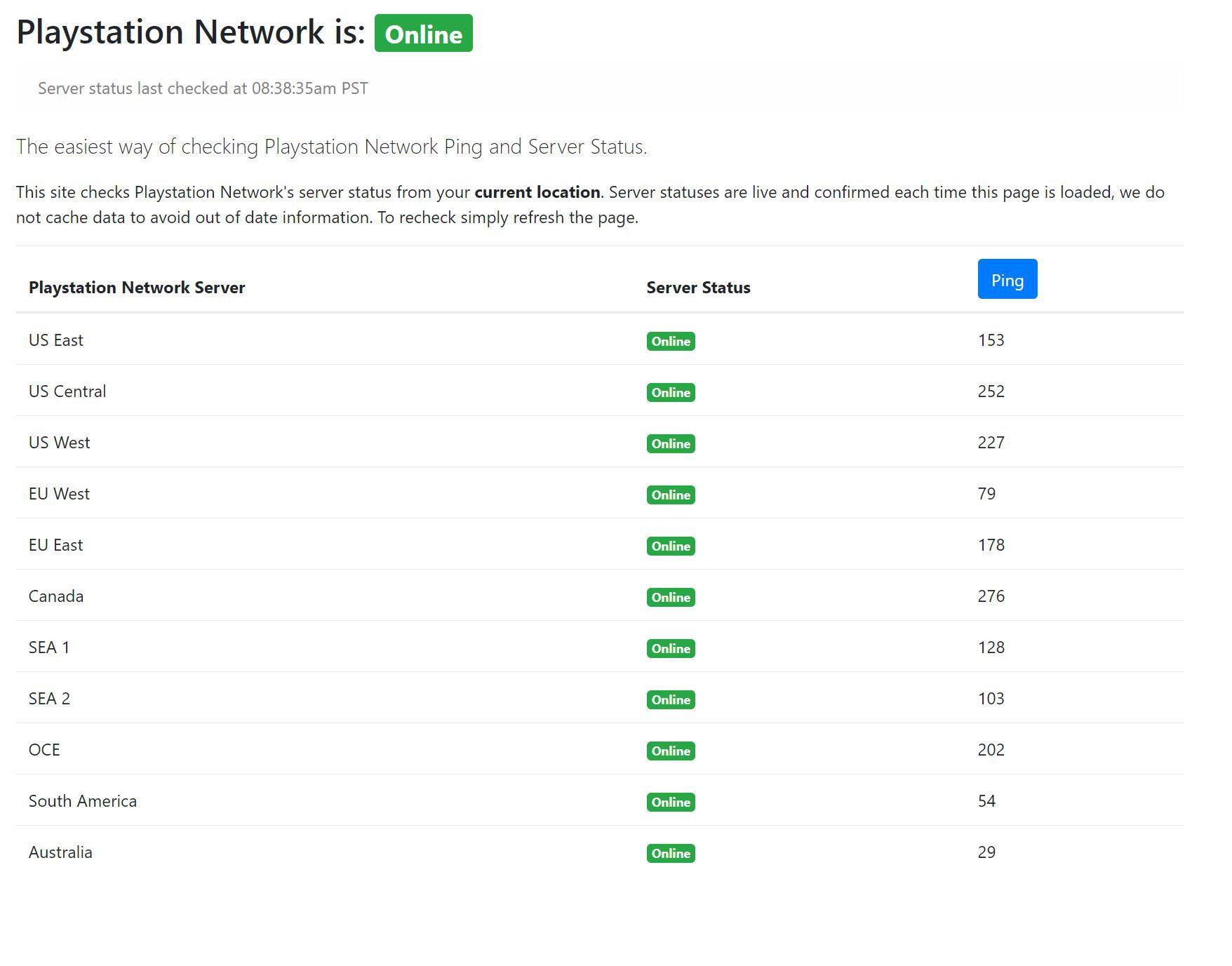Click the SEA 2 ping value 103
1232x966 pixels.
click(991, 699)
